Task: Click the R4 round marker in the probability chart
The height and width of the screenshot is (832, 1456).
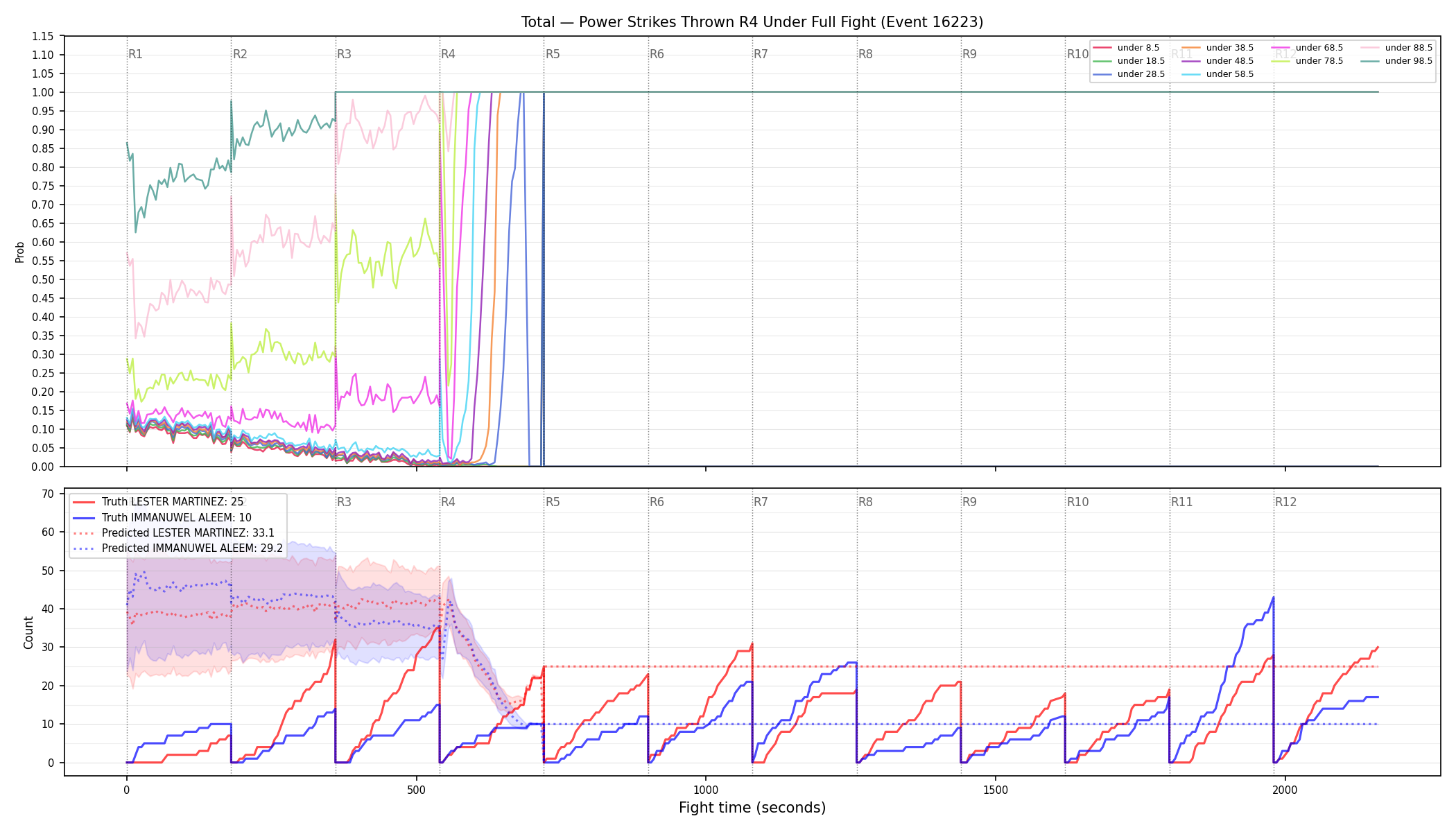Action: tap(449, 54)
